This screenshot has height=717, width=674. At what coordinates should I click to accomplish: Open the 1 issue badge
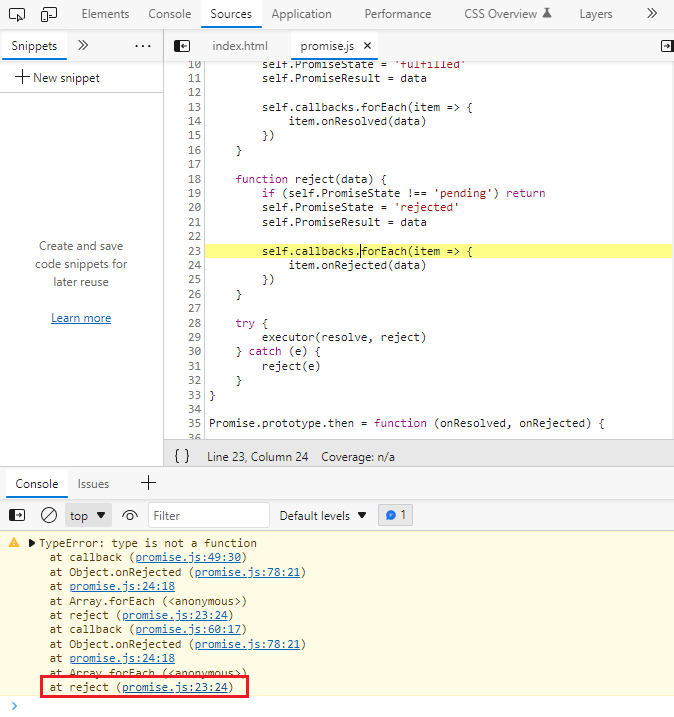click(396, 515)
